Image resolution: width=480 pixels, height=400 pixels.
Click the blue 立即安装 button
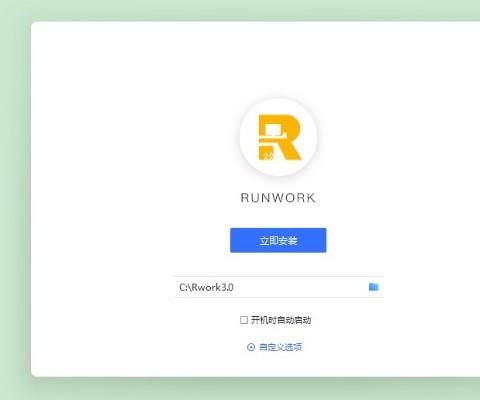pyautogui.click(x=278, y=240)
